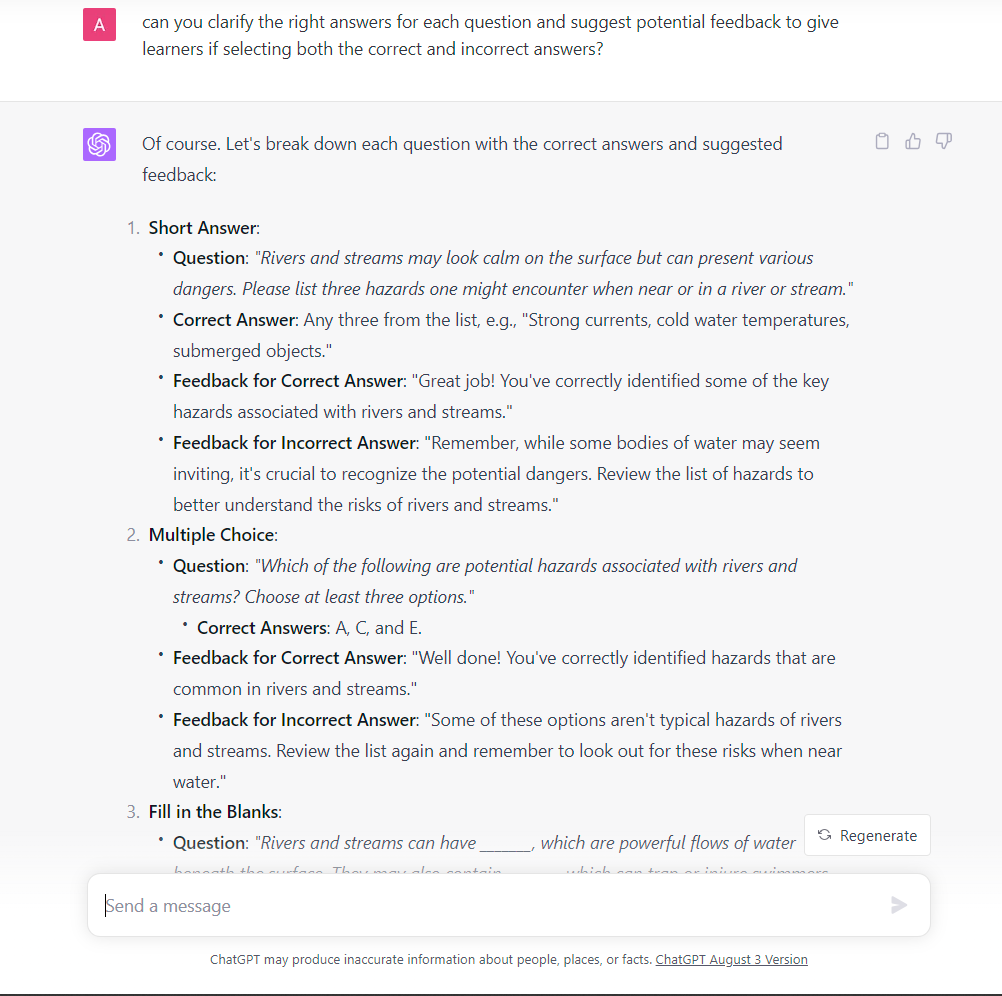
Task: Open the ChatGPT August 3 Version link
Action: 731,959
